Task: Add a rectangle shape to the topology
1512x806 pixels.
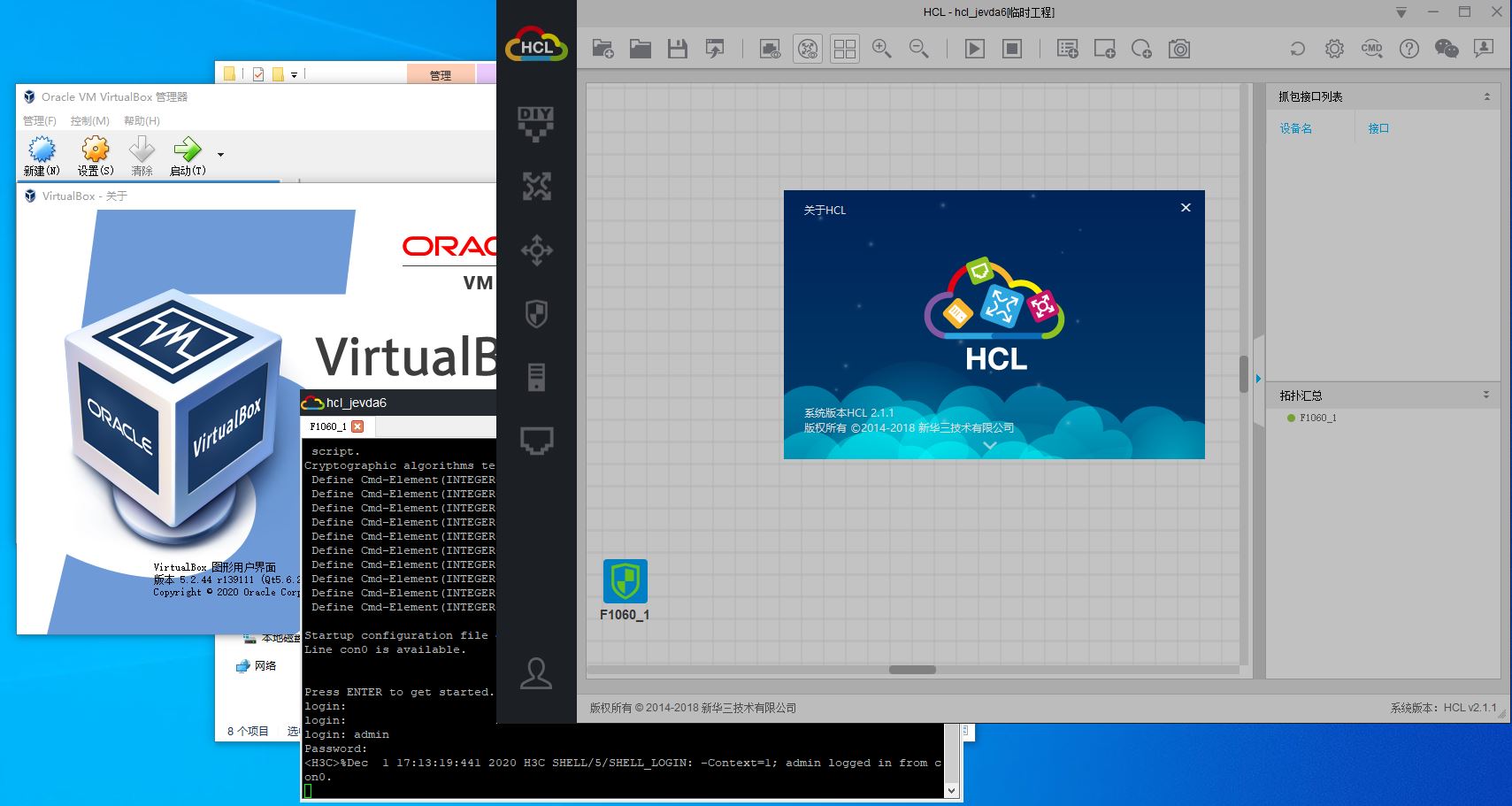Action: (x=1105, y=49)
